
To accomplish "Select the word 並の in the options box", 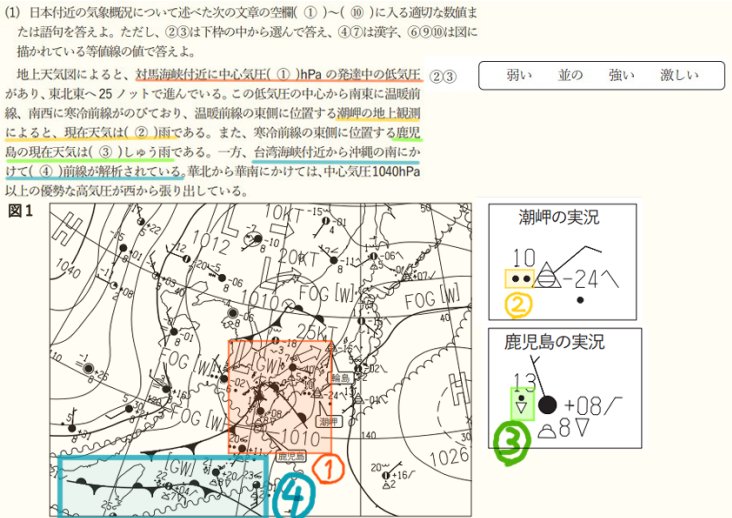I will (x=570, y=75).
